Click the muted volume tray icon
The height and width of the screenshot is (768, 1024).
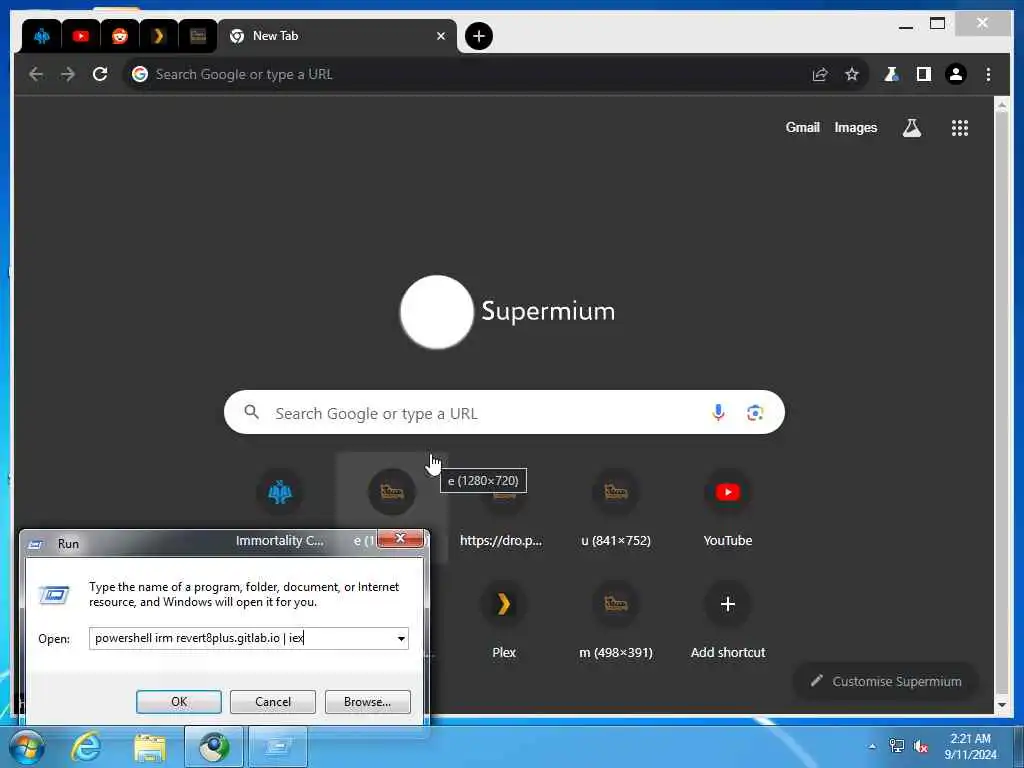click(921, 746)
